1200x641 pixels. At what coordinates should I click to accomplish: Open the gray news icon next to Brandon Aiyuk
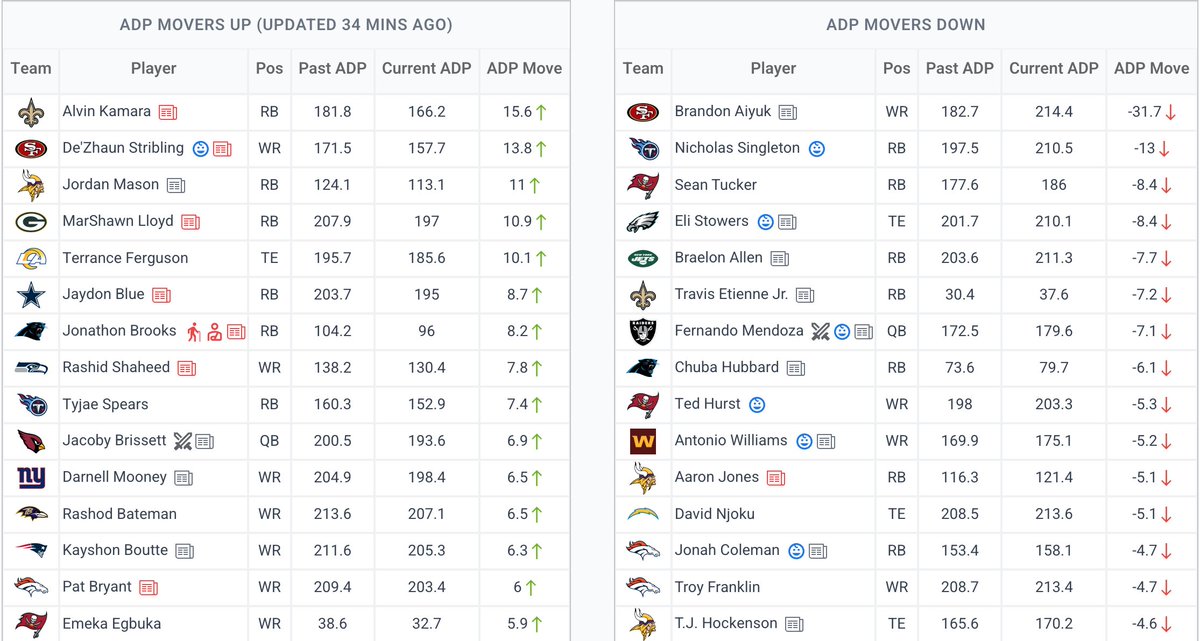pos(788,112)
